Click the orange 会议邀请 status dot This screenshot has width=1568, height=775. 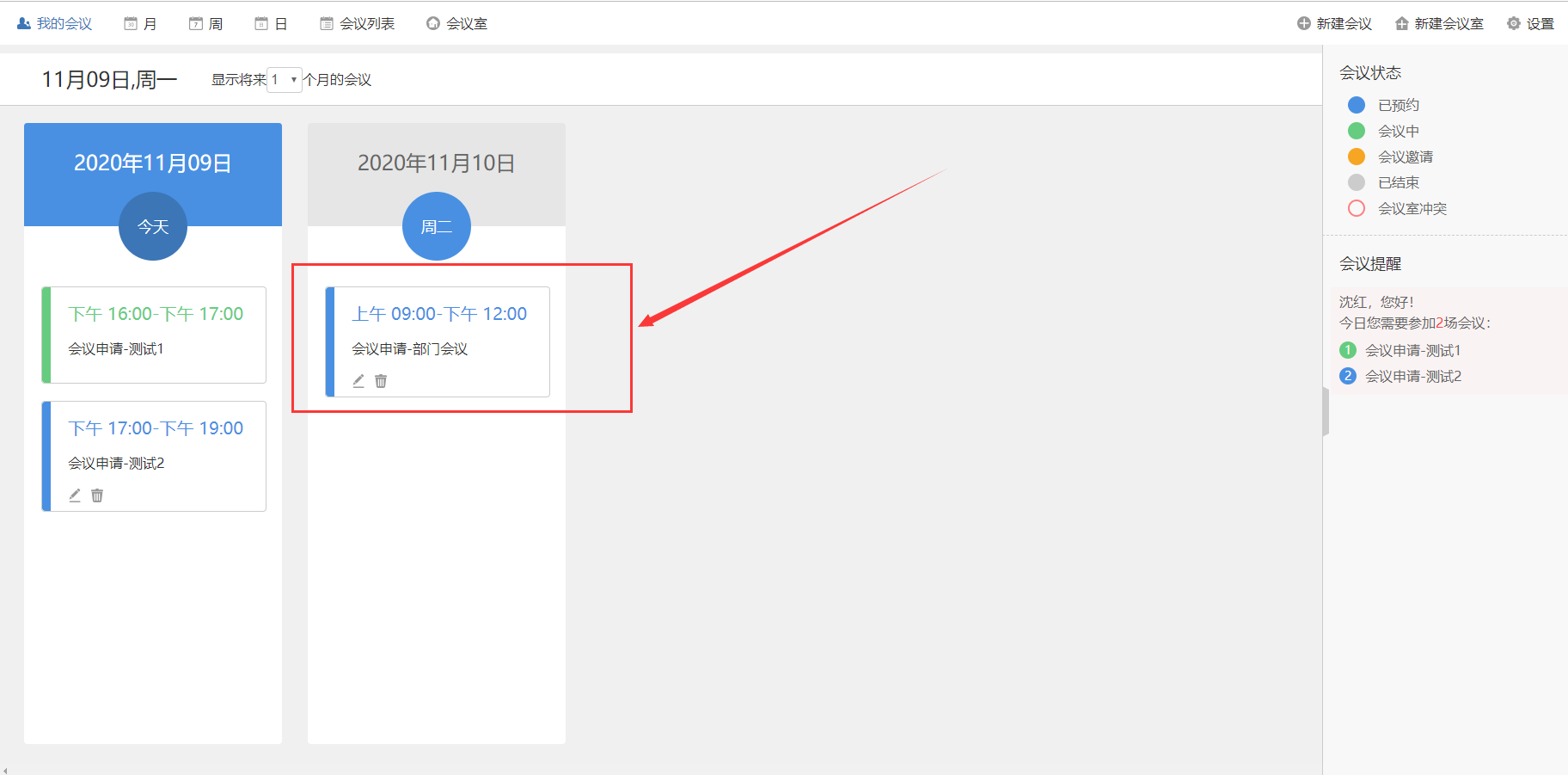click(1357, 157)
